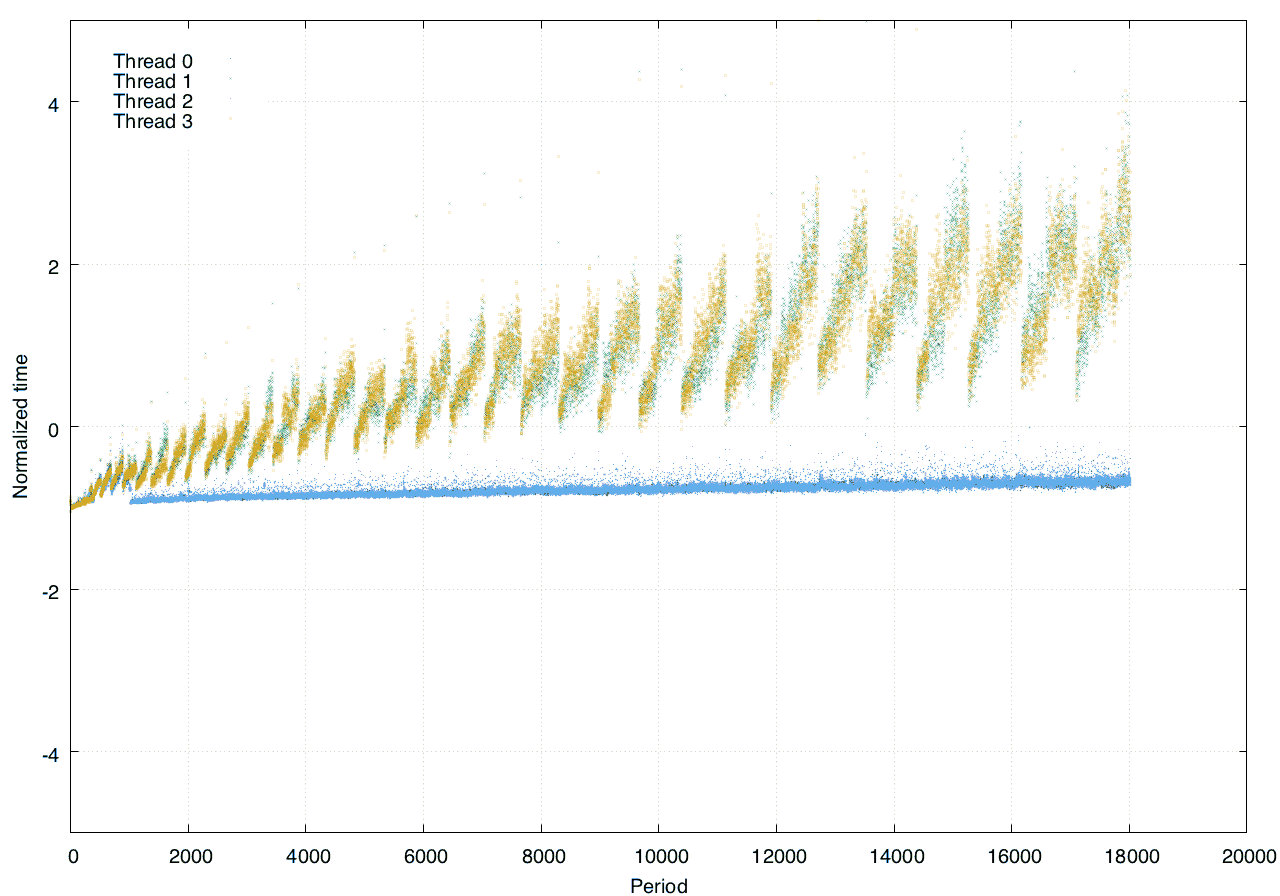
Task: Click the y-axis tick label "-4"
Action: coord(50,754)
